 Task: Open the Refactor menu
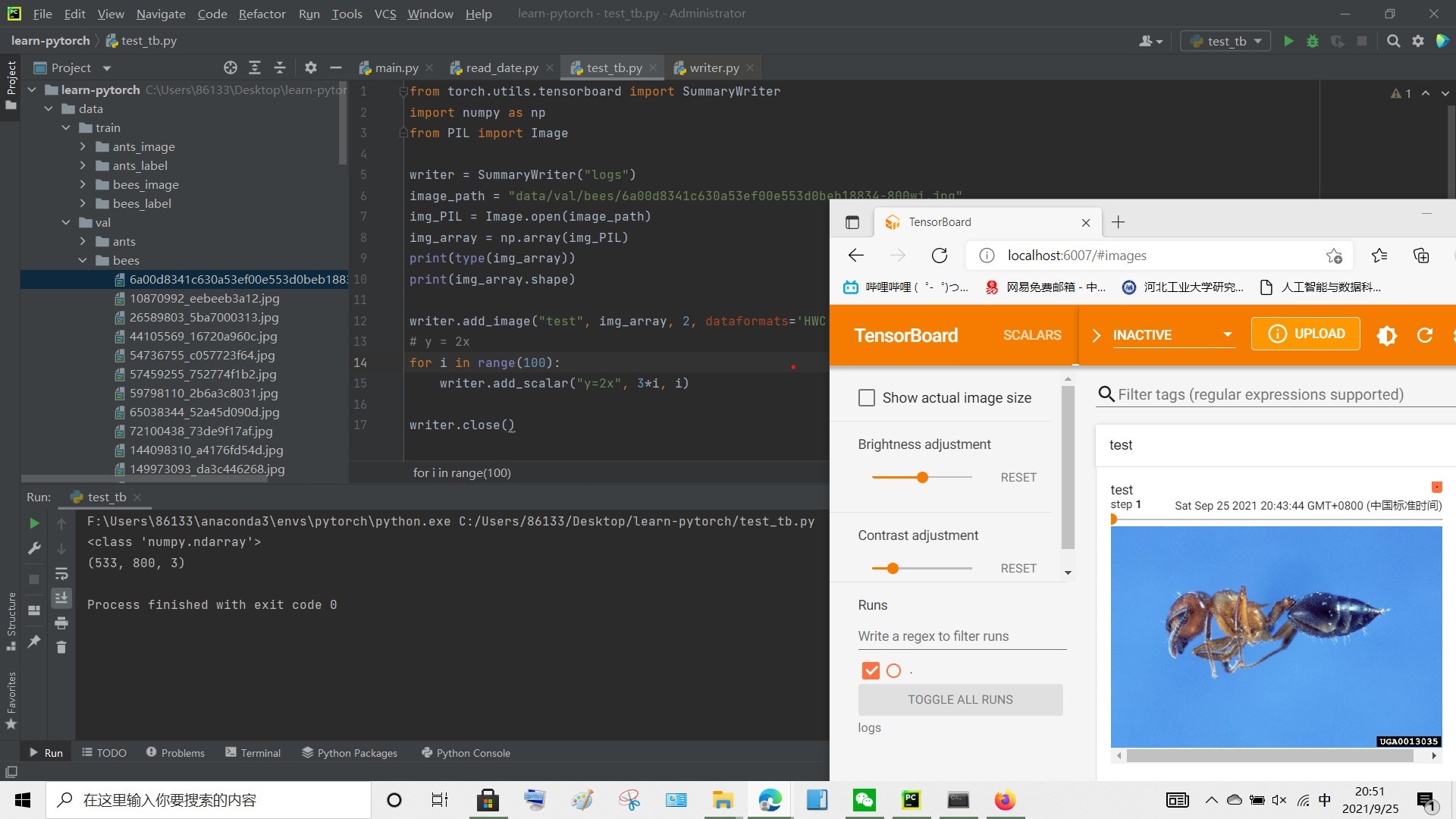(x=262, y=14)
